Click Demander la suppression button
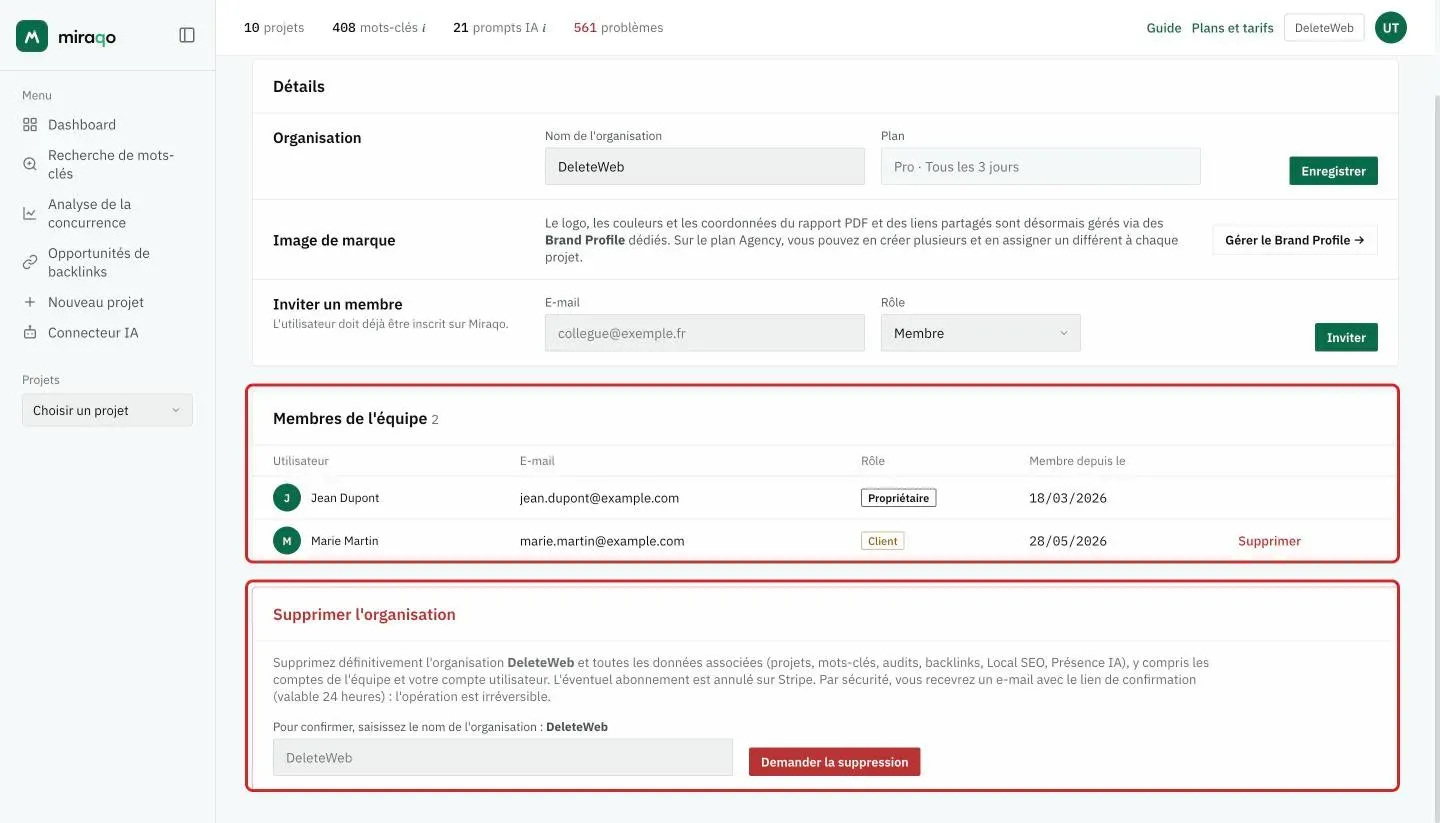This screenshot has width=1440, height=823. (834, 762)
